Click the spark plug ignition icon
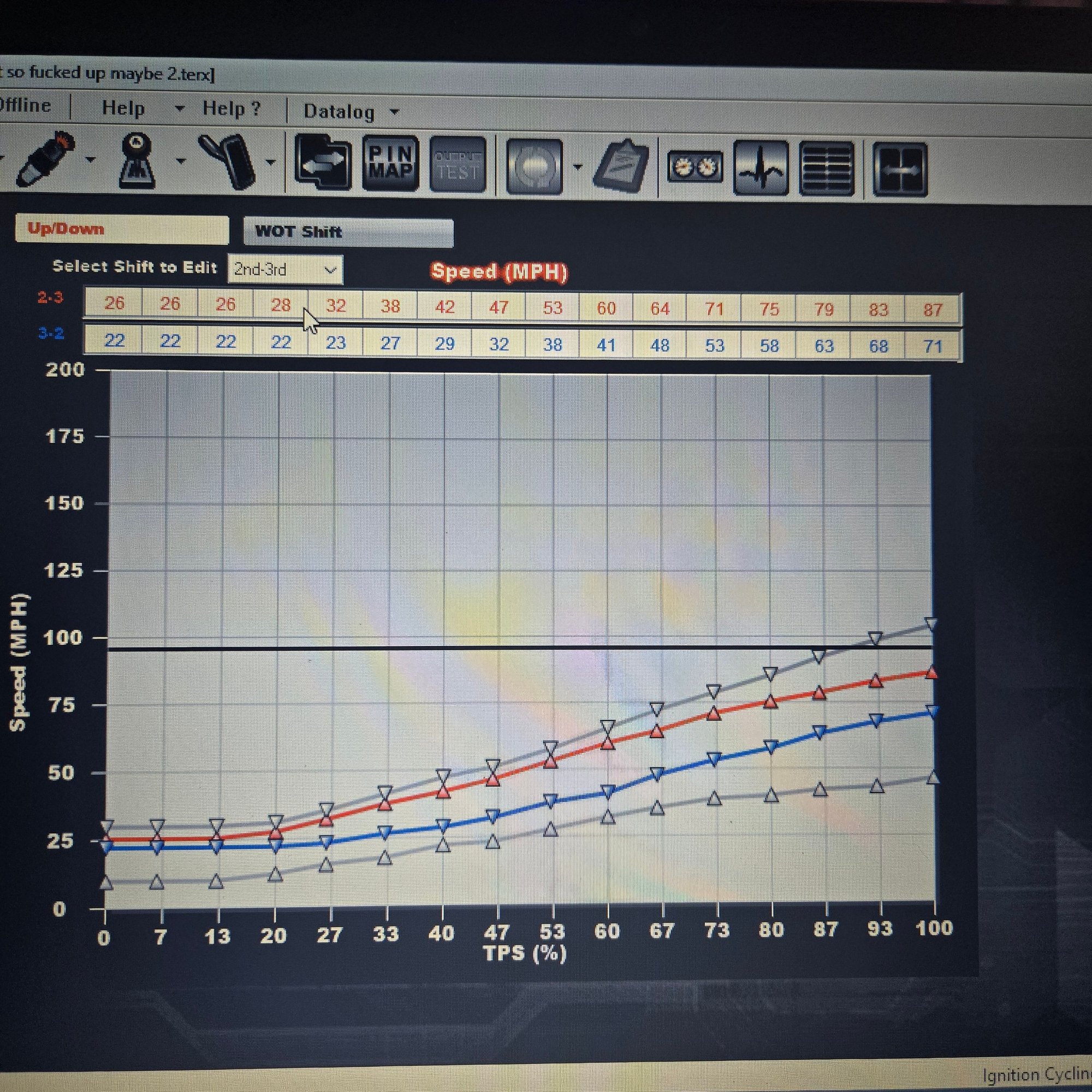 tap(45, 160)
